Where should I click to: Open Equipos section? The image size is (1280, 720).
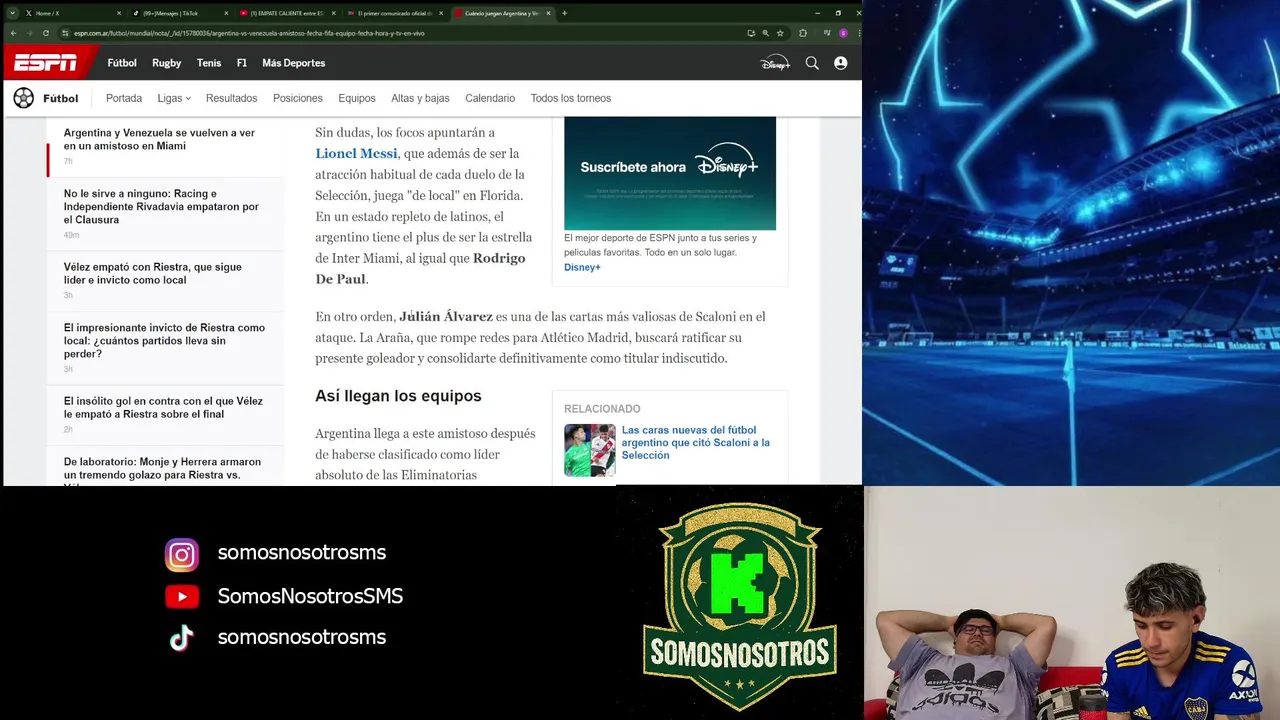357,98
